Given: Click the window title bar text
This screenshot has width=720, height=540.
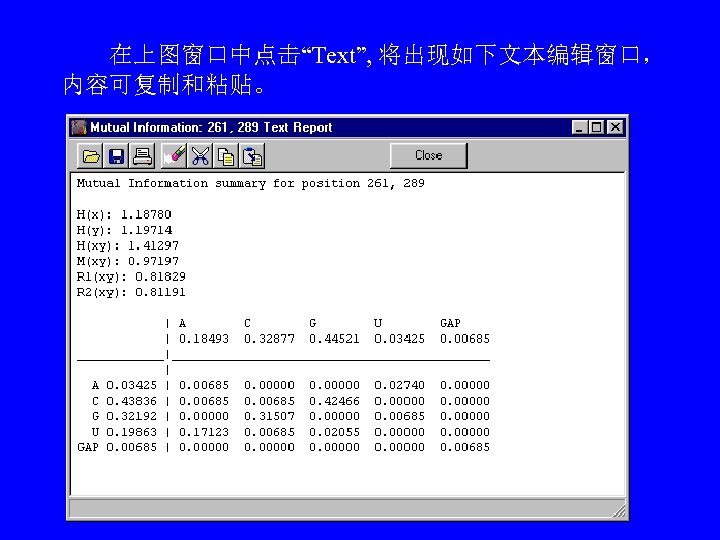Looking at the screenshot, I should click(x=211, y=127).
